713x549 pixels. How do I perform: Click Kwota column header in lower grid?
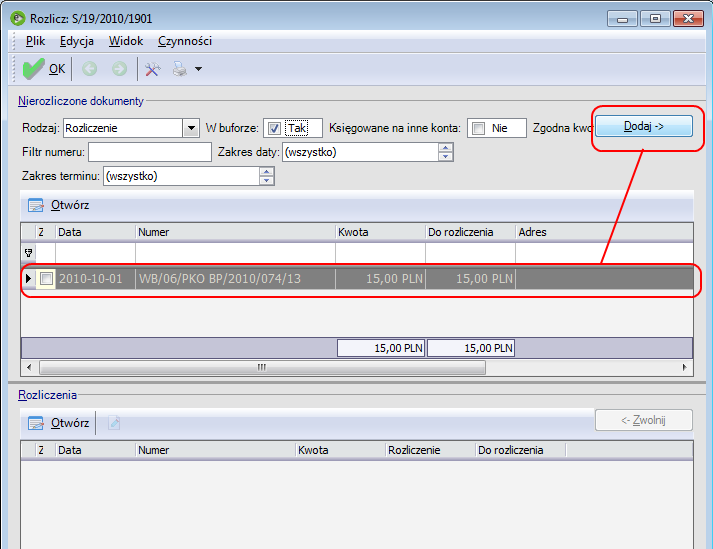click(340, 450)
